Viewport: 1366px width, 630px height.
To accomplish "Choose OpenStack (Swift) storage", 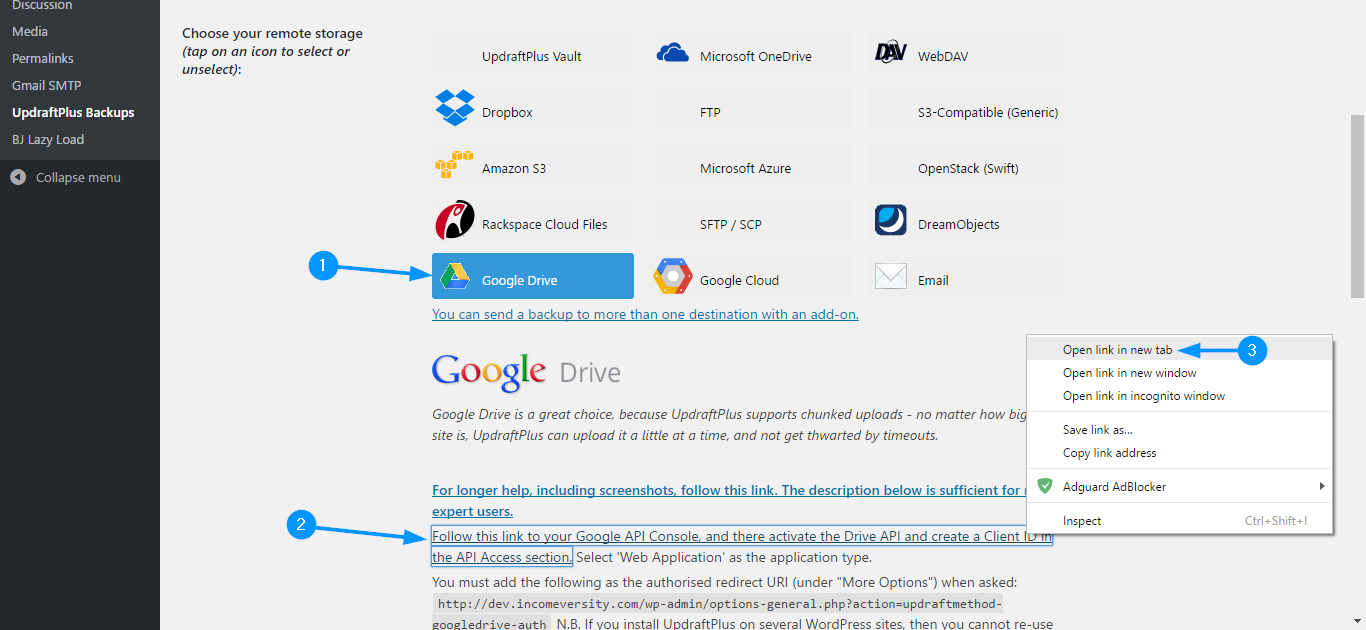I will point(969,164).
